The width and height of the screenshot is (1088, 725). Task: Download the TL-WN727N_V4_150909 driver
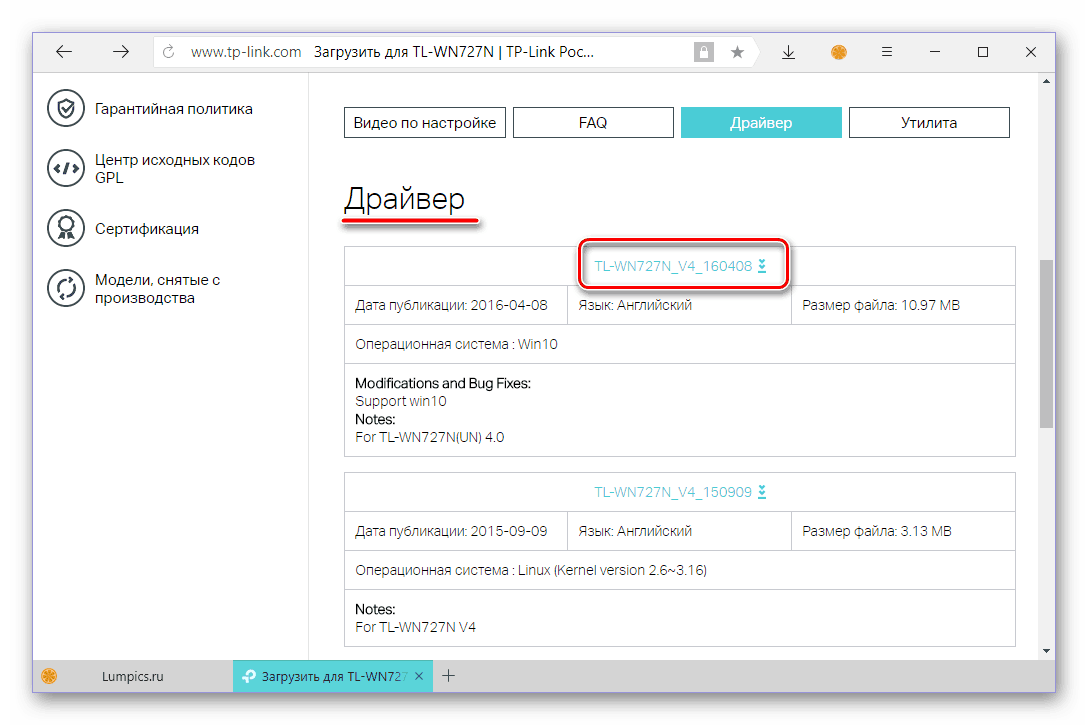(680, 493)
